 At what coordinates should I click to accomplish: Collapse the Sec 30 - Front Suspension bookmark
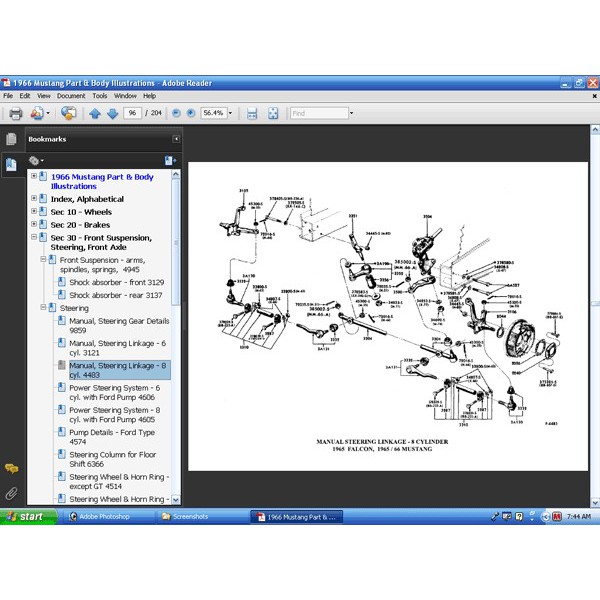pyautogui.click(x=34, y=237)
